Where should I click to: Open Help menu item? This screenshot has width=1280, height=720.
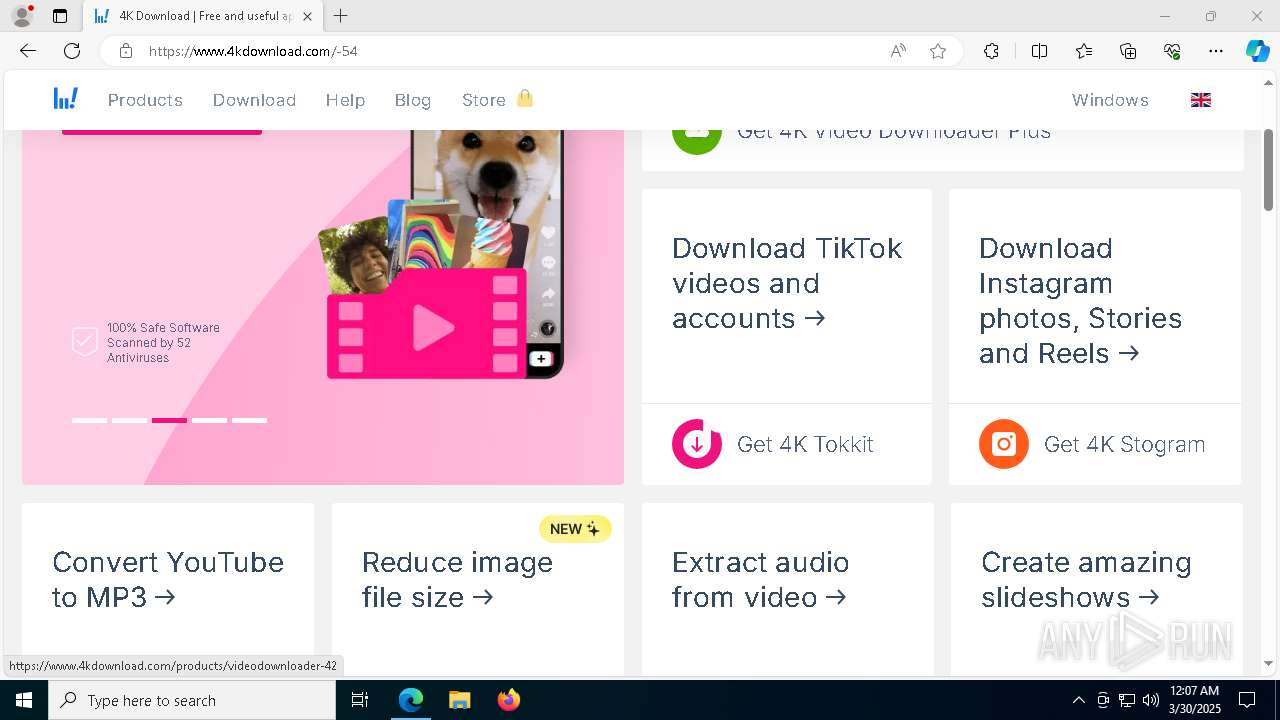tap(345, 100)
